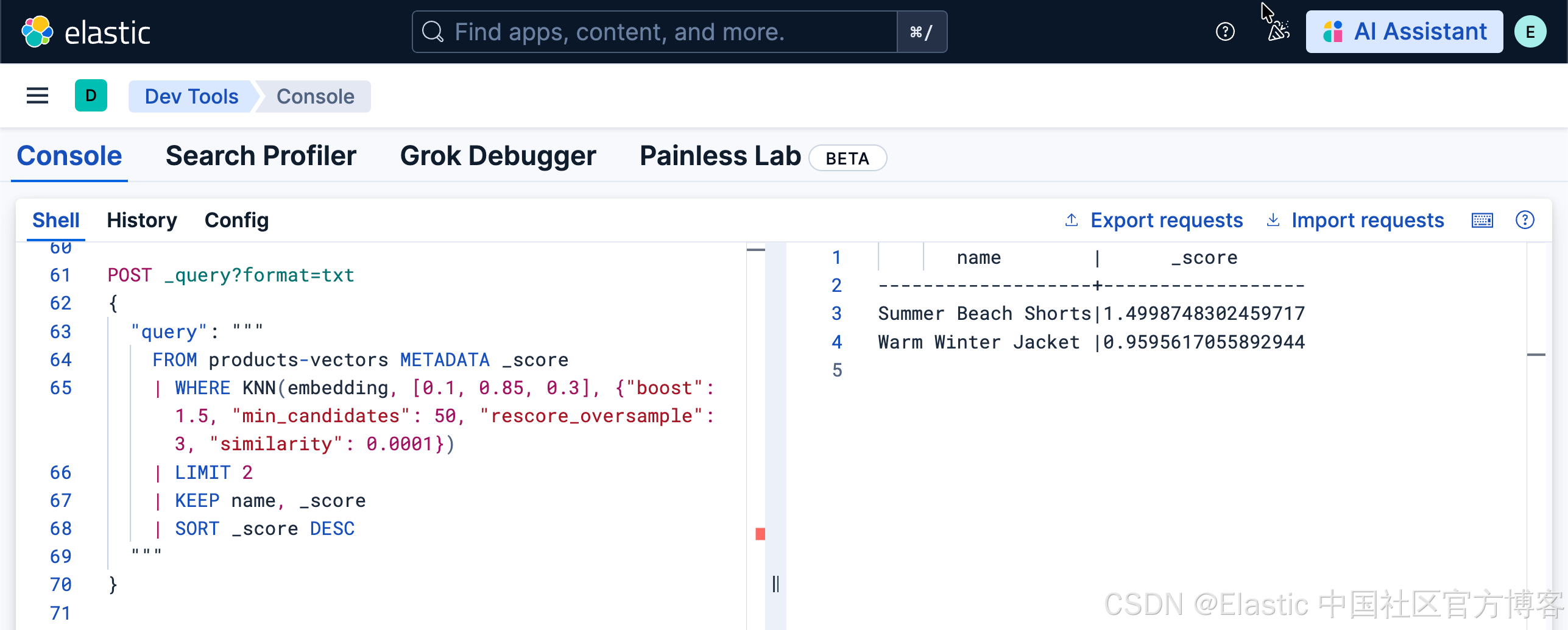1568x630 pixels.
Task: Click the Console breadcrumb
Action: click(x=315, y=96)
